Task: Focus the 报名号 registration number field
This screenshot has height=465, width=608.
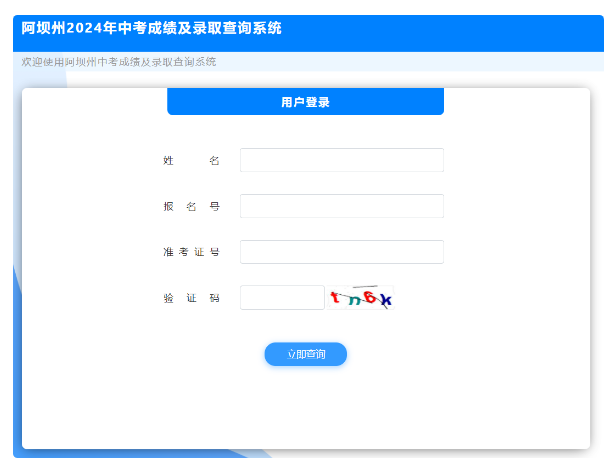Action: pos(342,206)
